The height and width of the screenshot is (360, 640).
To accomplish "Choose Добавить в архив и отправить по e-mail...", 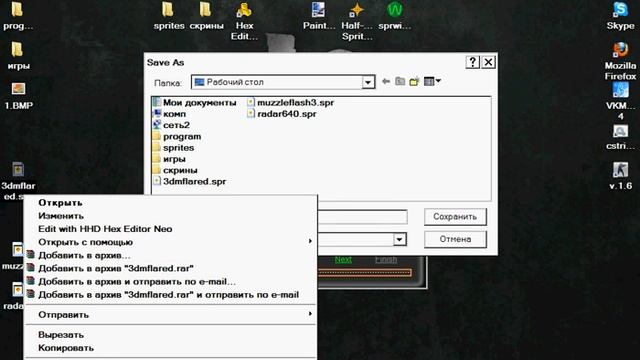I will tap(171, 282).
